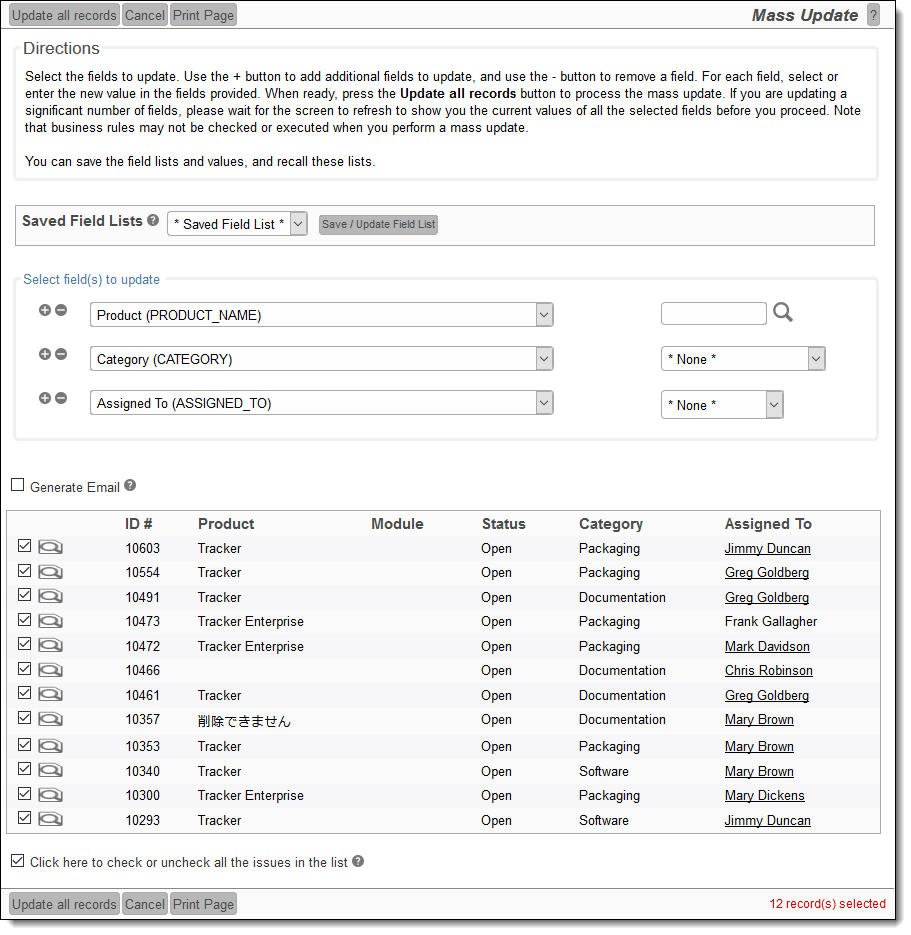Screen dimensions: 911x935
Task: Open quick view icon for issue 10472
Action: point(51,646)
